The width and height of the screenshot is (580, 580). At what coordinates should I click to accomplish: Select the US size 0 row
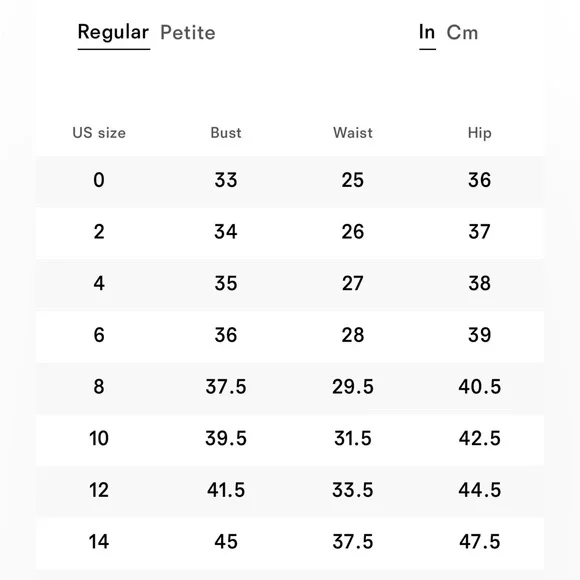[290, 180]
